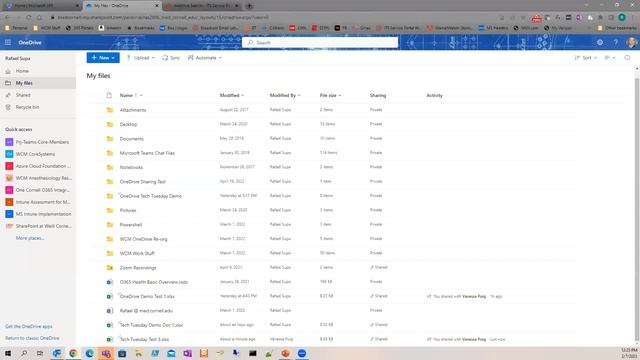This screenshot has height=360, width=640.
Task: Open the Modified By column header menu
Action: (x=285, y=96)
